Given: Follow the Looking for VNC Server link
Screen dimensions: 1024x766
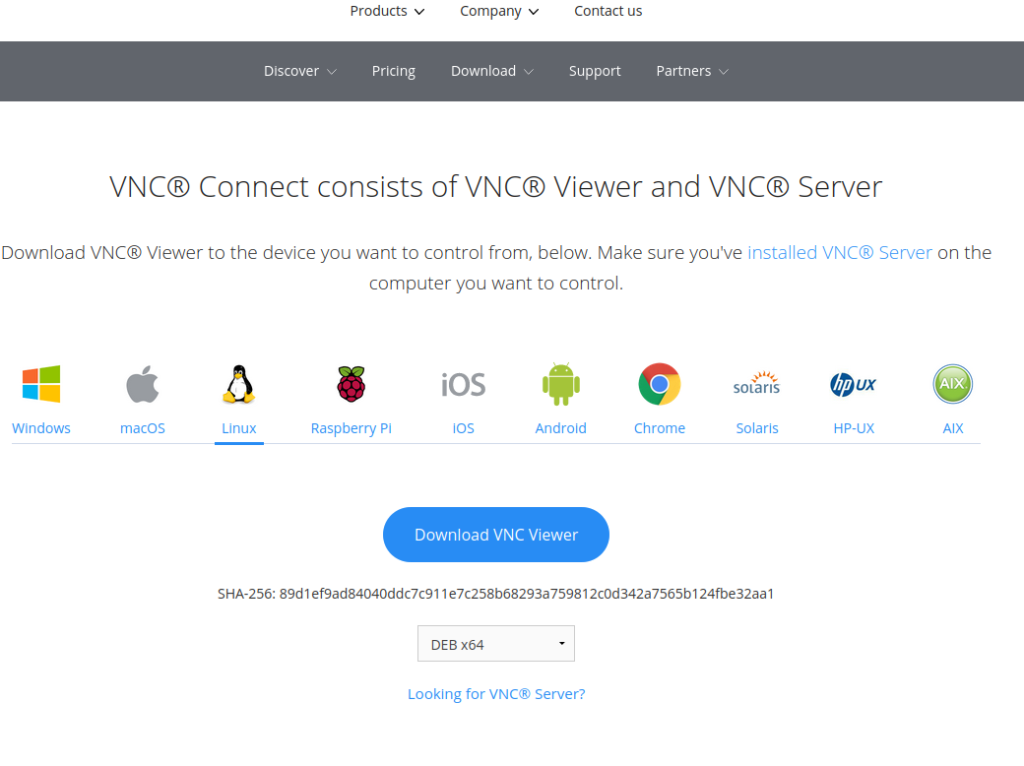Looking at the screenshot, I should tap(496, 694).
